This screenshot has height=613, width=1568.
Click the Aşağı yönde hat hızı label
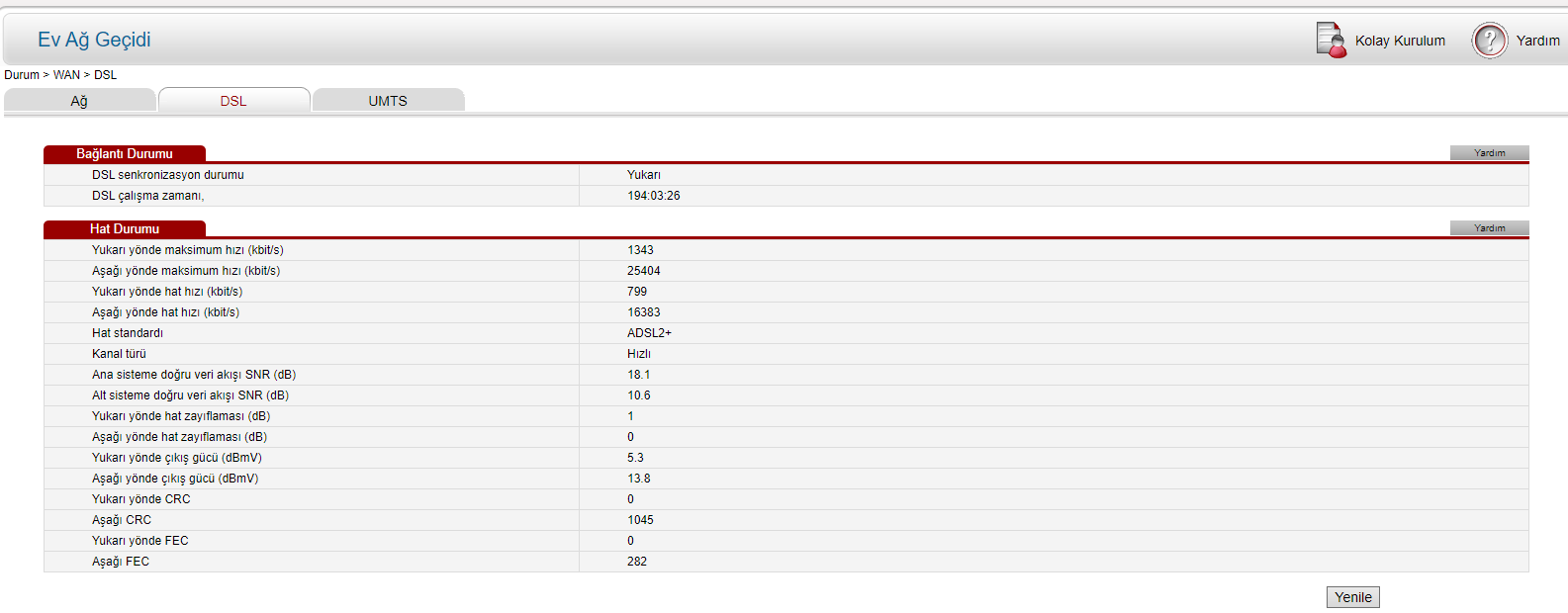coord(165,312)
